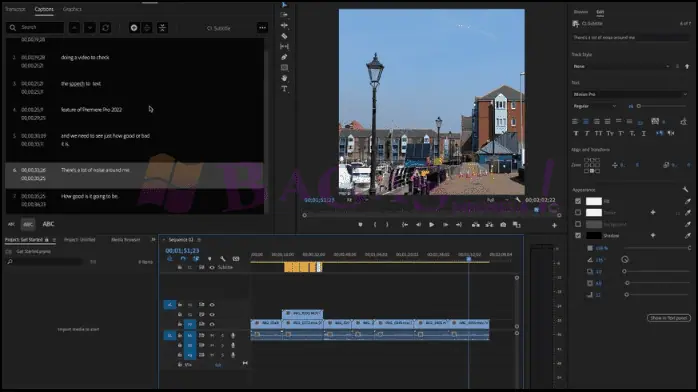Click the Shadow black color swatch

pos(594,235)
